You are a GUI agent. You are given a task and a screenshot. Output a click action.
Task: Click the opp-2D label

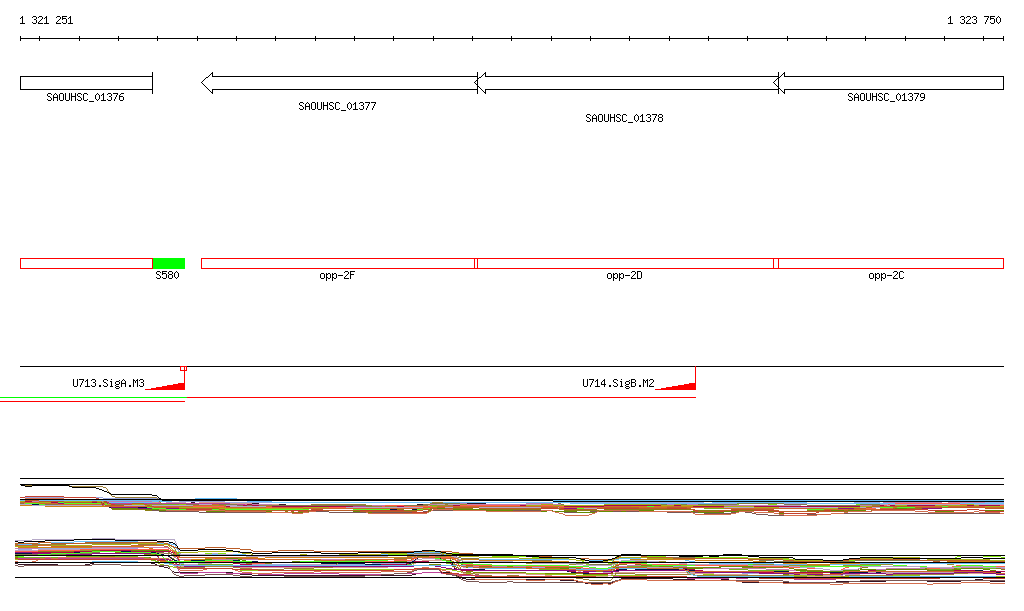[624, 275]
